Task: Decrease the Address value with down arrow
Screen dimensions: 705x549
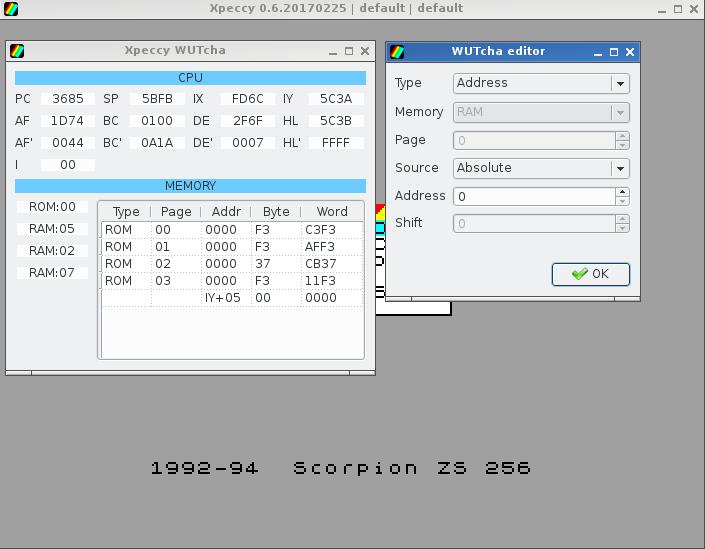Action: [622, 201]
